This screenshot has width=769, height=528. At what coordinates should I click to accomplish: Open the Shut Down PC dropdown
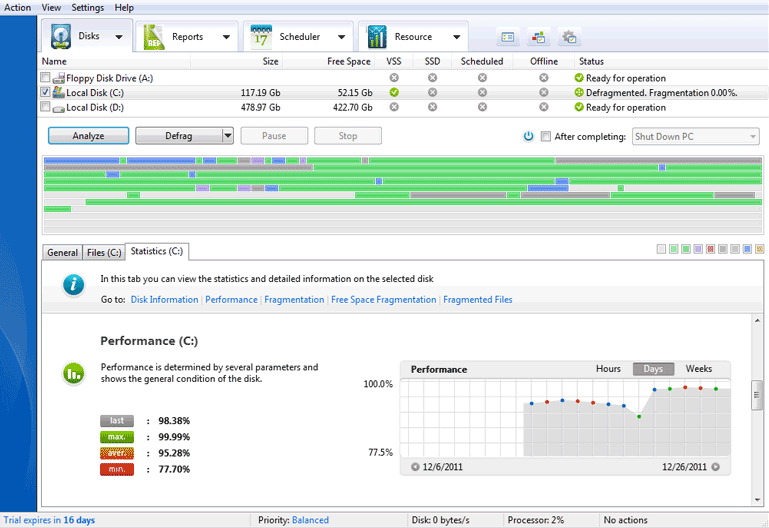(695, 136)
